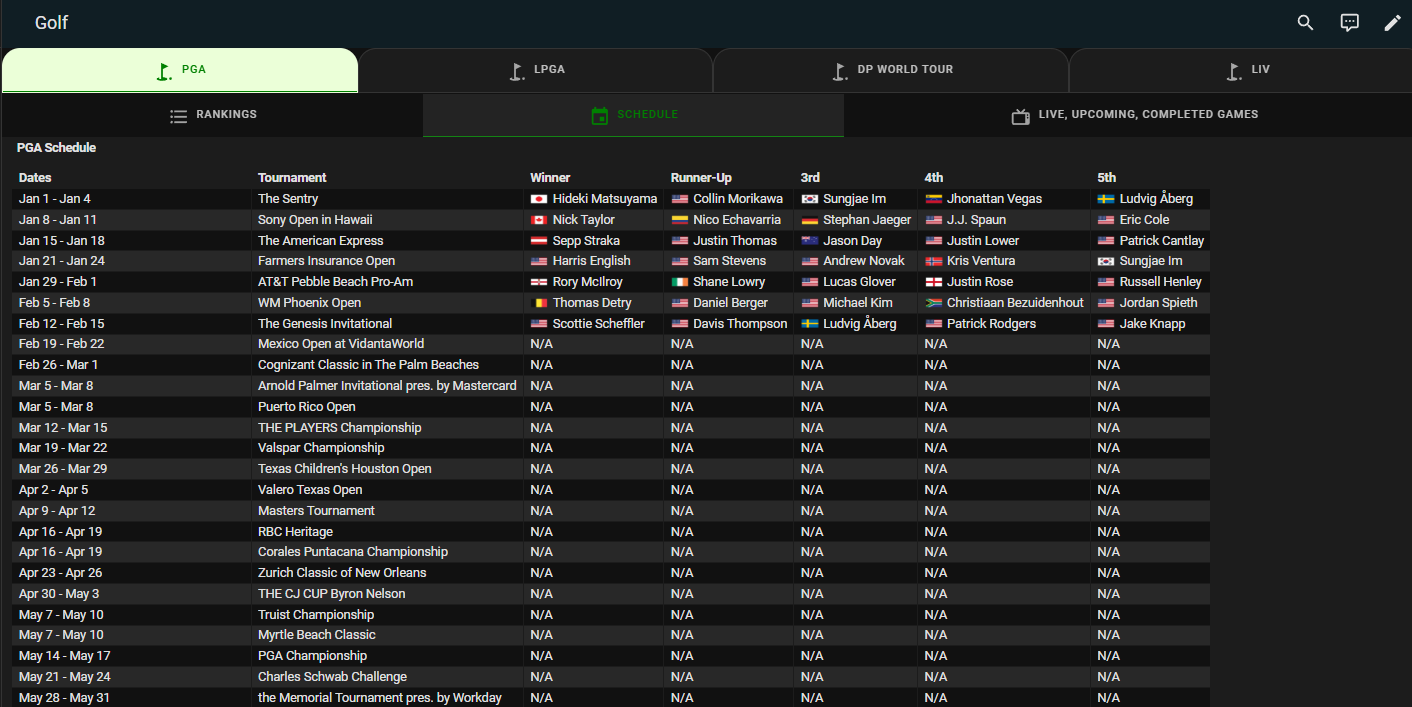Screen dimensions: 1412x707
Task: Switch to the LPGA tab
Action: tap(535, 70)
